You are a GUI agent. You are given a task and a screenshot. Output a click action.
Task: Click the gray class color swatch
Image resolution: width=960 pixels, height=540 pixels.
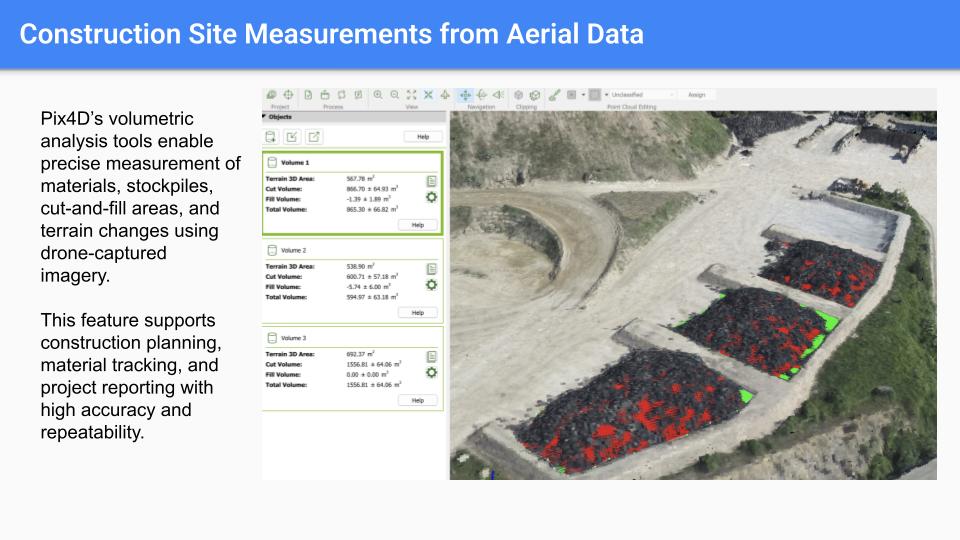tap(594, 95)
